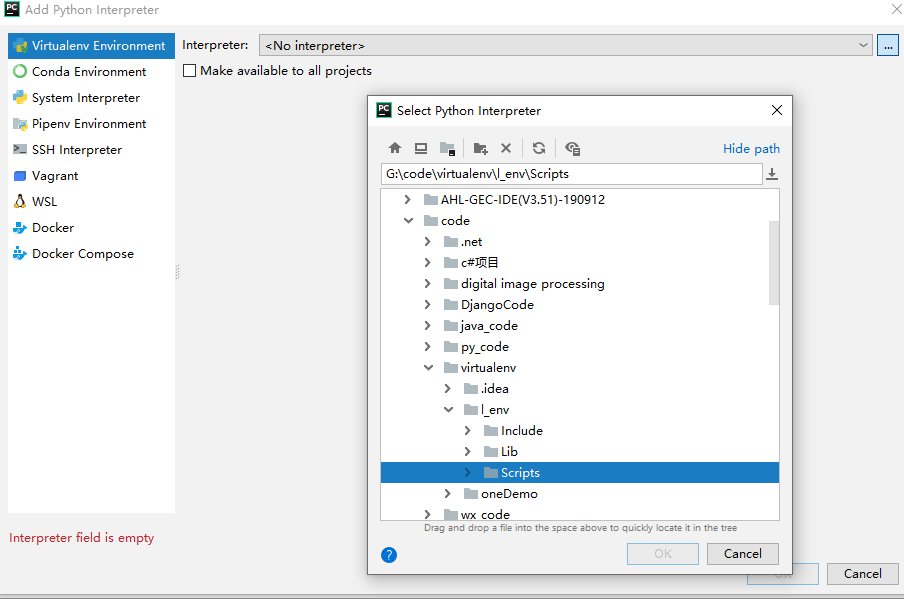Expand the c#项目 folder
The height and width of the screenshot is (599, 904).
tap(427, 262)
